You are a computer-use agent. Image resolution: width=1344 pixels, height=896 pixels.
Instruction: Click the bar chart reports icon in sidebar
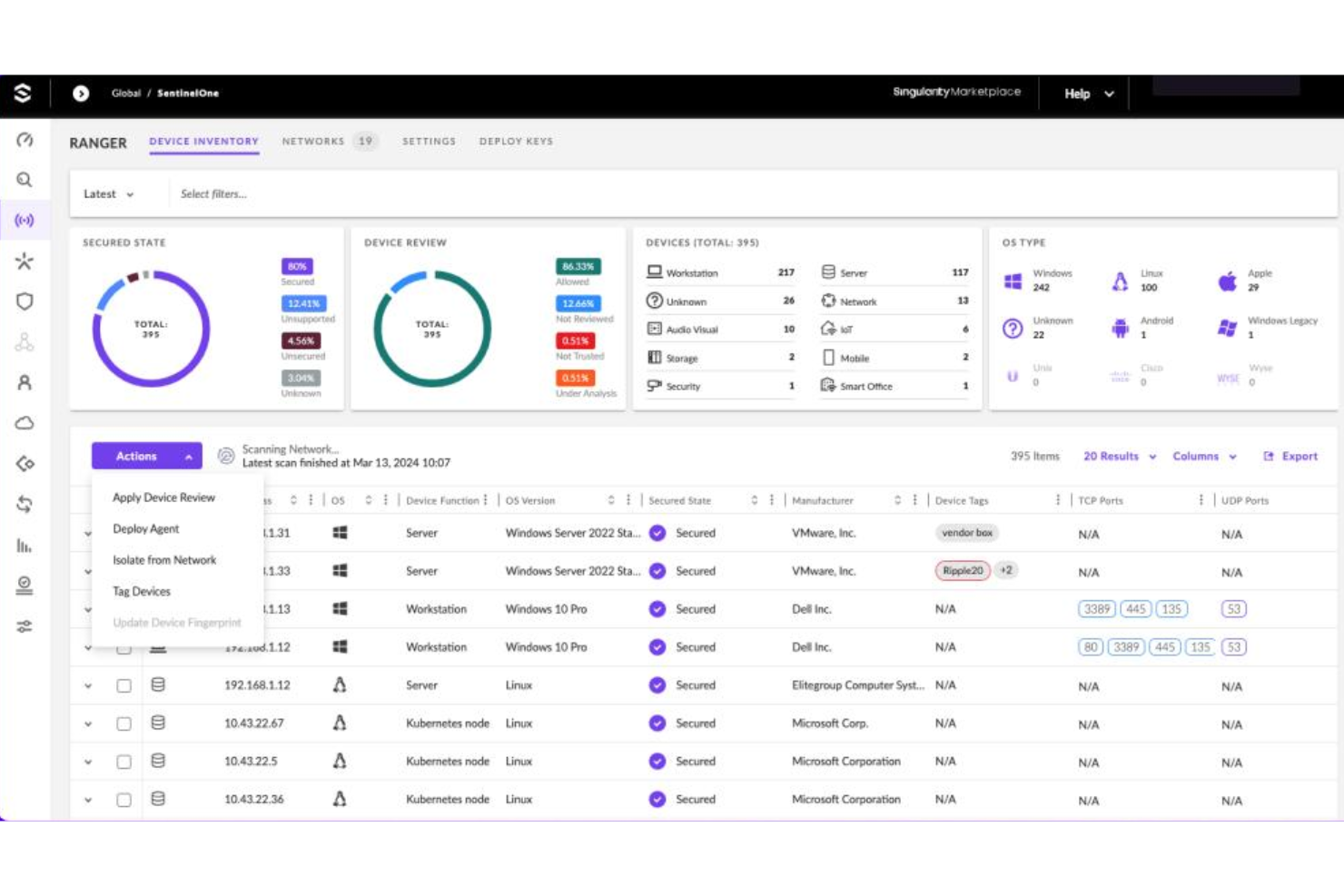click(x=25, y=546)
